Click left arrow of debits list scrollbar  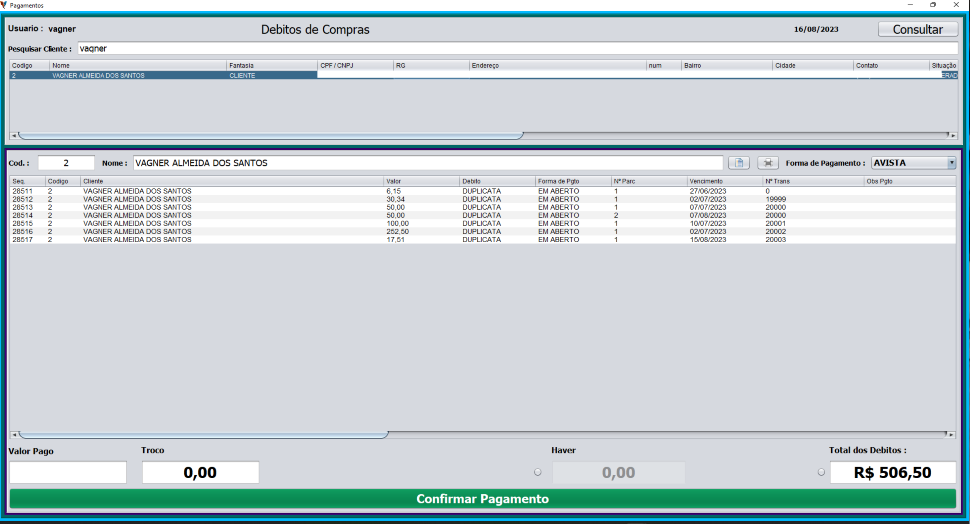(x=14, y=435)
